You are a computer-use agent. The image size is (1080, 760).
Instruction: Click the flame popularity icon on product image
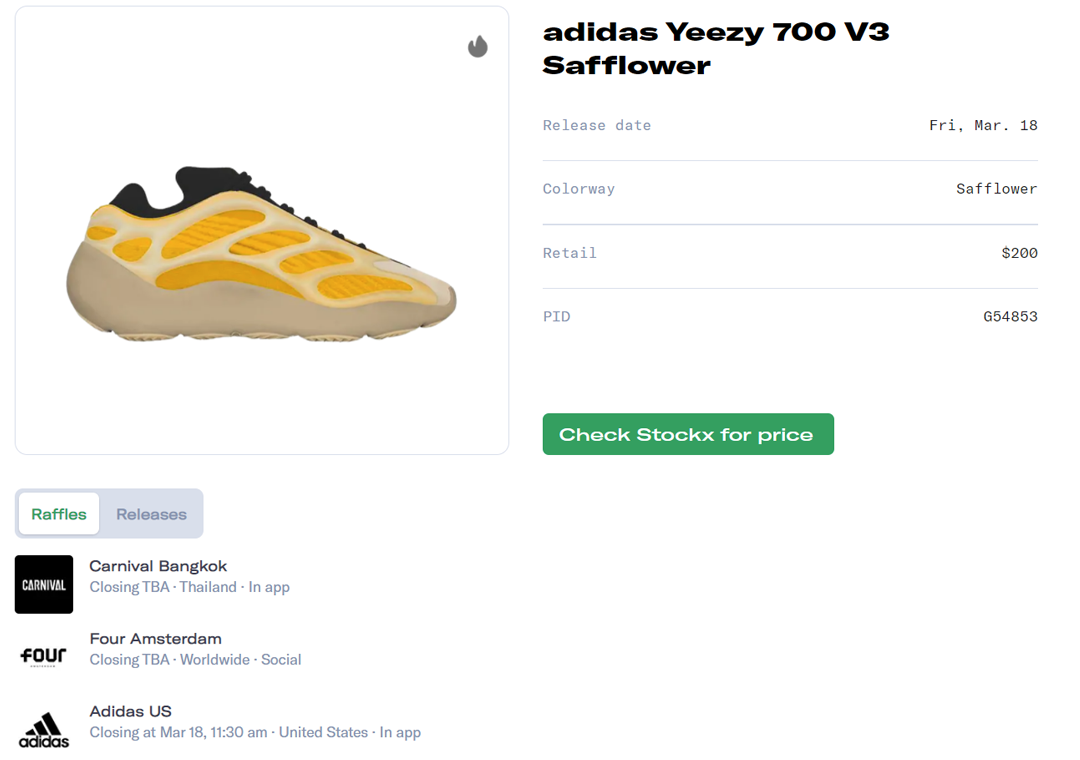(x=477, y=46)
